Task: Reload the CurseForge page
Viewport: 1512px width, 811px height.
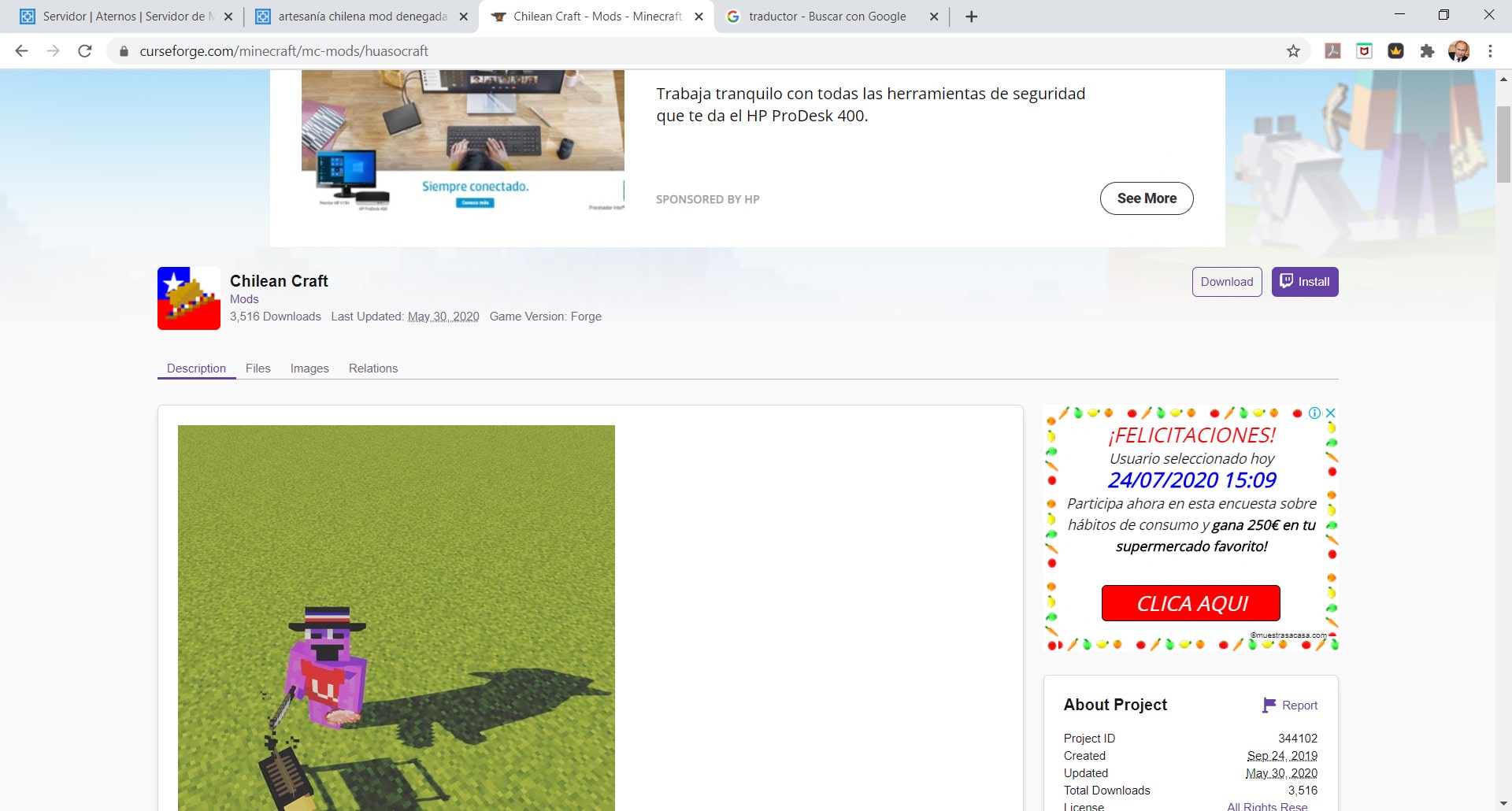Action: tap(85, 51)
